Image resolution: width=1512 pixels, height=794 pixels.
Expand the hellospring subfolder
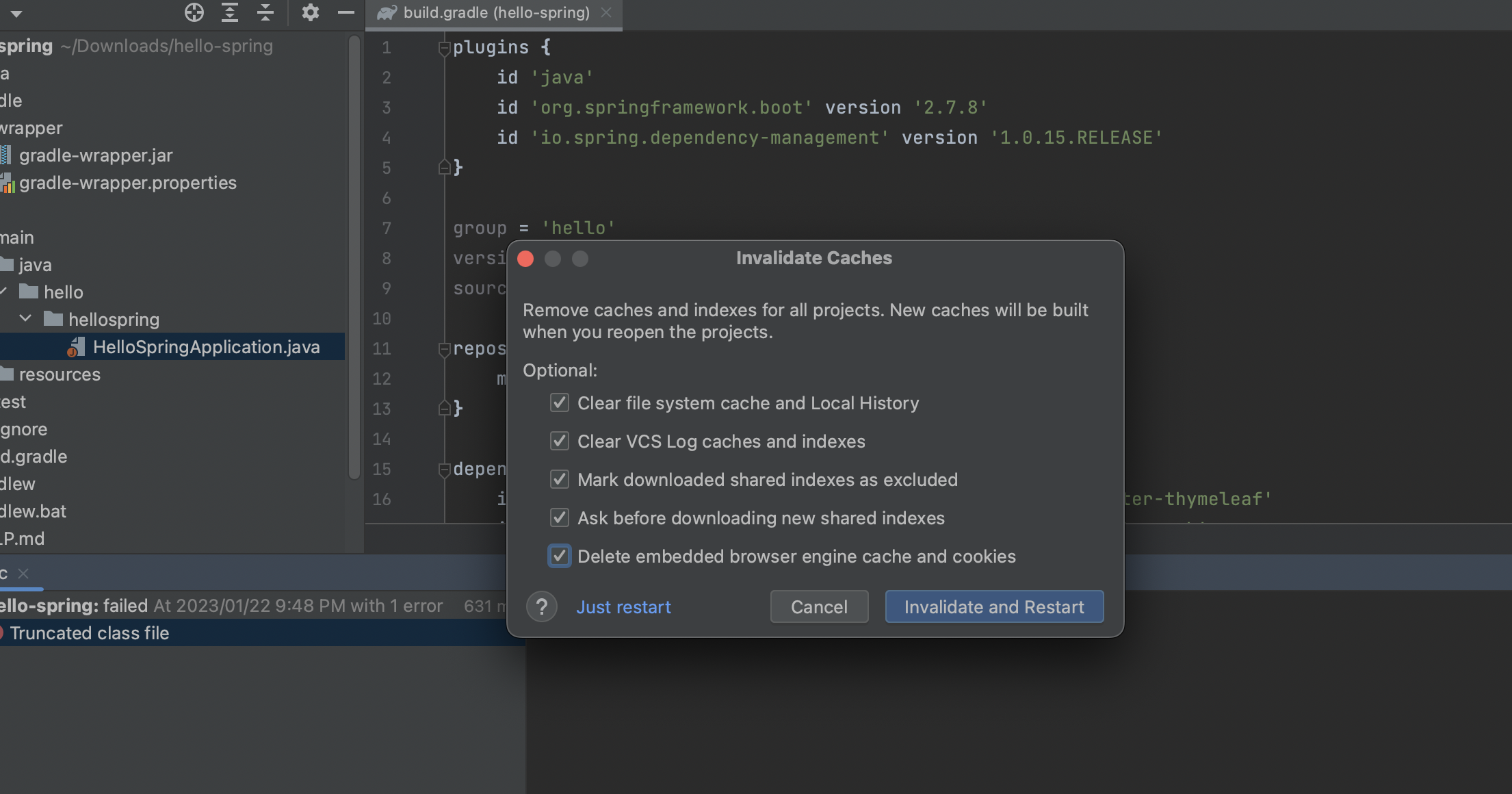tap(27, 319)
